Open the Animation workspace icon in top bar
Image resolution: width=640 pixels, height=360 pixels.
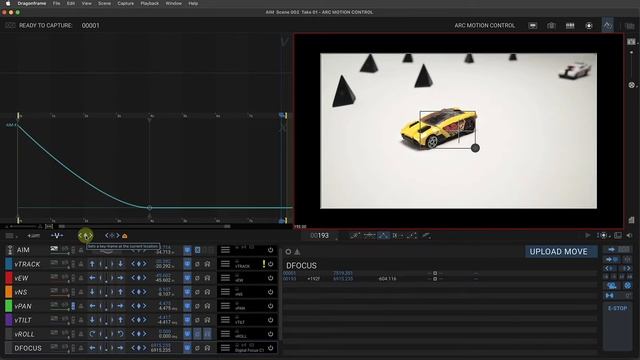[533, 25]
